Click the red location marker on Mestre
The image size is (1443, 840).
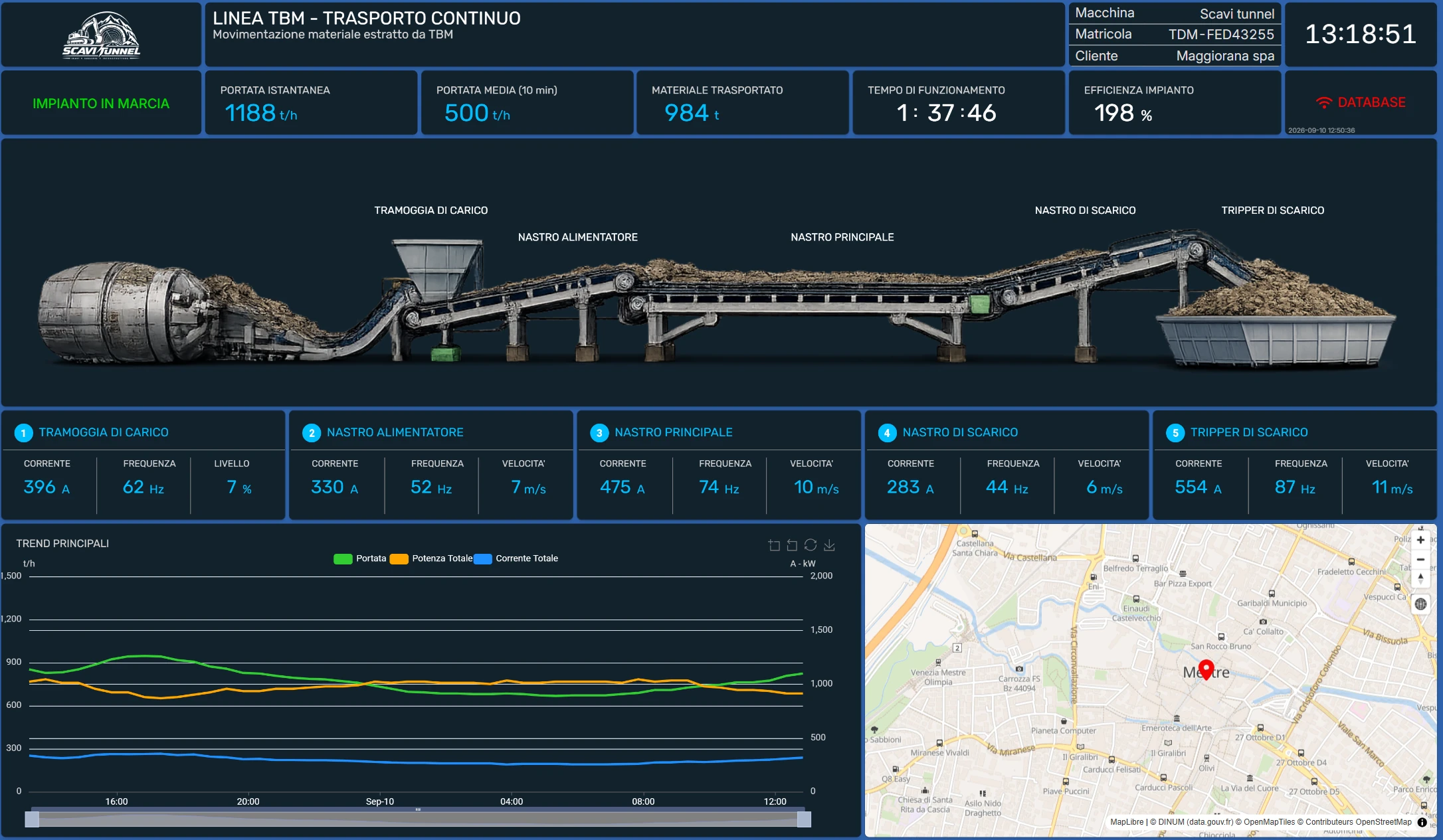tap(1206, 669)
